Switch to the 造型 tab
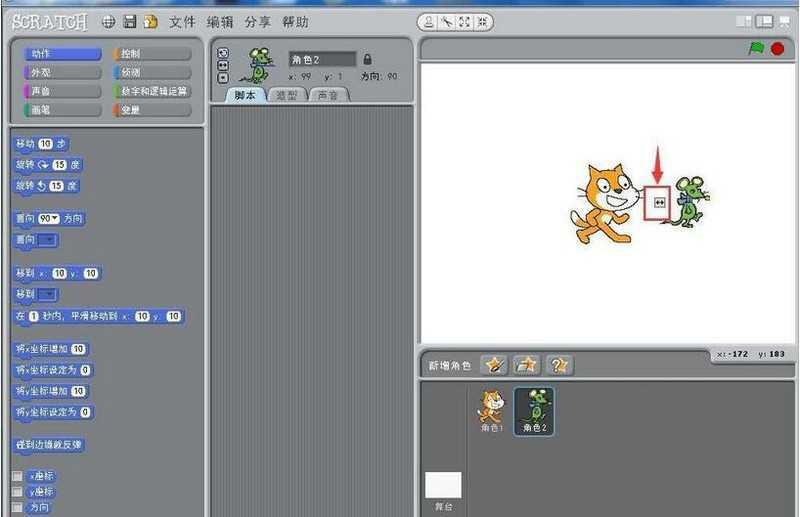800x517 pixels. point(286,95)
